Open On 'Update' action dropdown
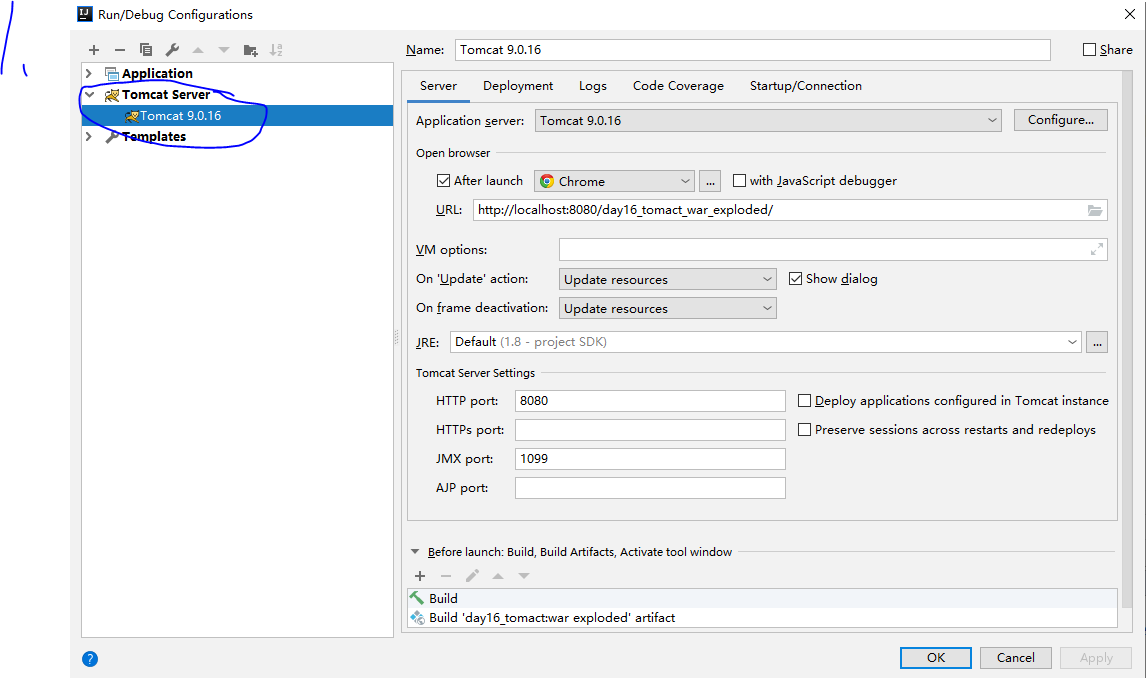This screenshot has height=678, width=1146. (x=667, y=279)
